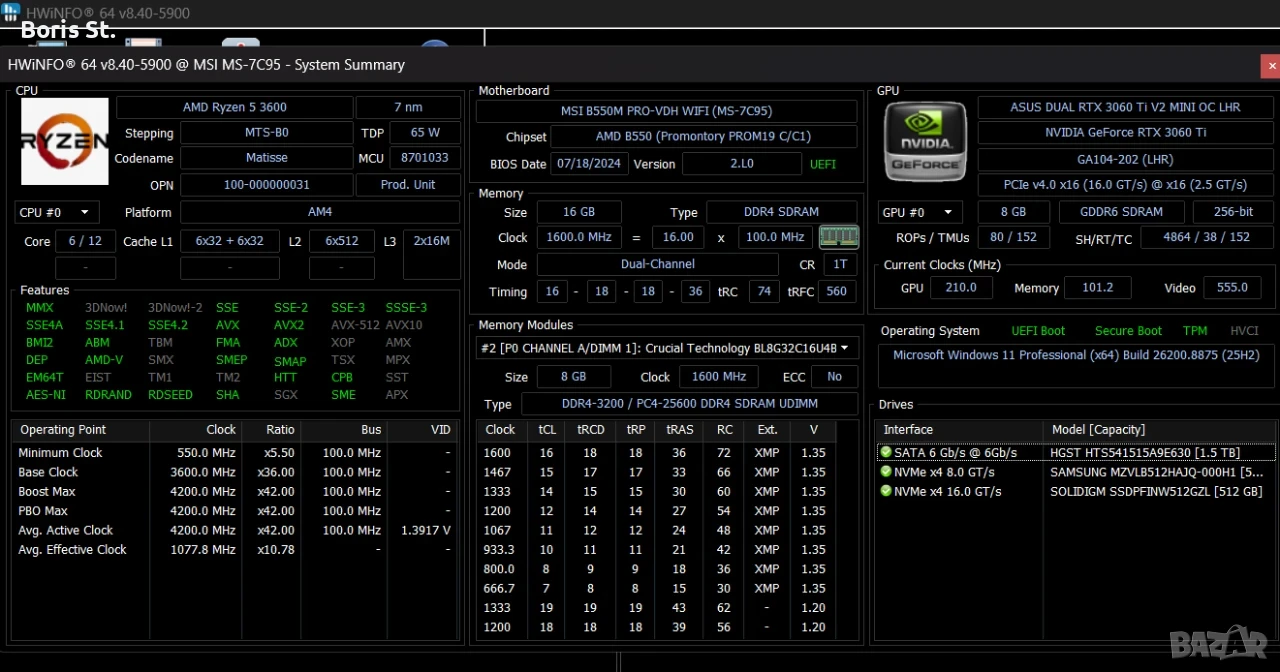Click the AM4 platform field

point(320,212)
